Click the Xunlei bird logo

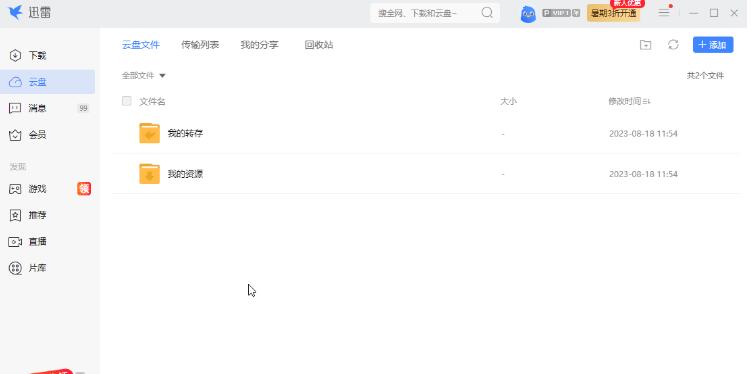click(16, 12)
